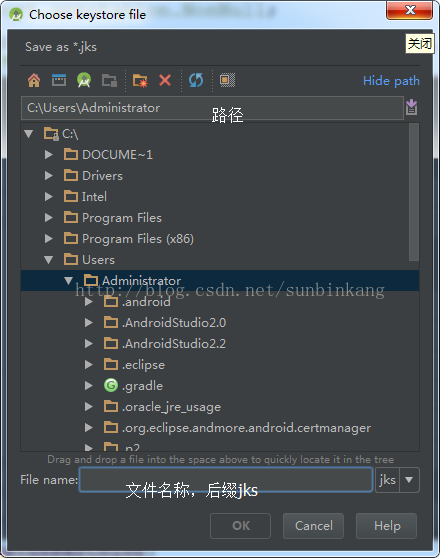Expand the Program Files folder arrow
440x558 pixels.
coord(49,217)
